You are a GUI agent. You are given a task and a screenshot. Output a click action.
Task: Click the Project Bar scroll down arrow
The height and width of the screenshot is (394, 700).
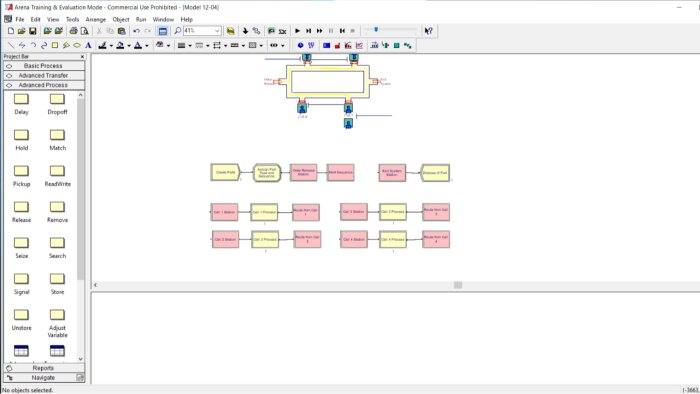[80, 359]
